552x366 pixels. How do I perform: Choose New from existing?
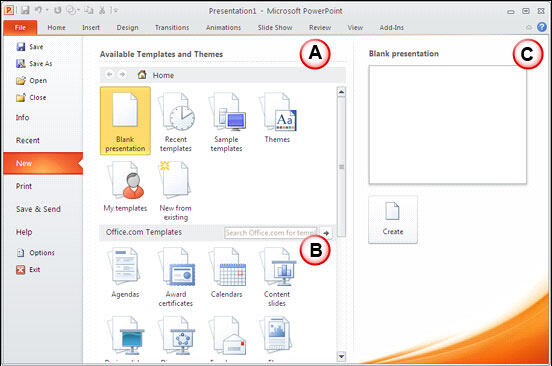tap(176, 191)
